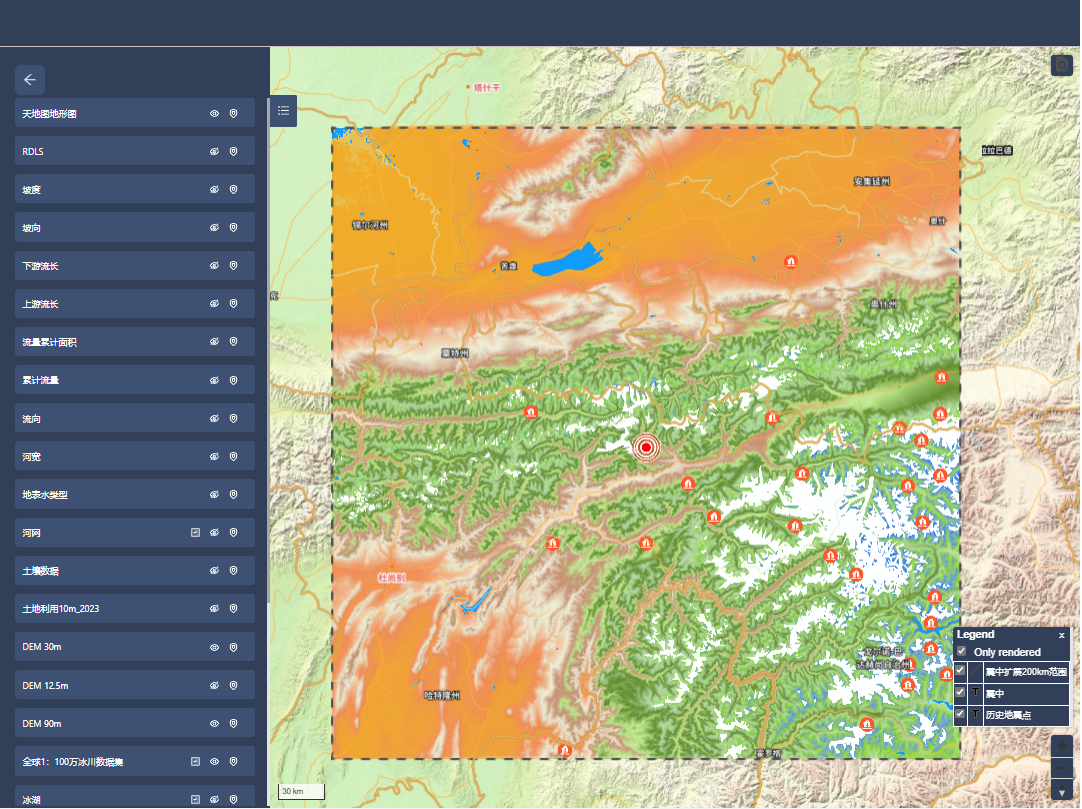Click location pin for 地表水类型 layer

tap(234, 494)
